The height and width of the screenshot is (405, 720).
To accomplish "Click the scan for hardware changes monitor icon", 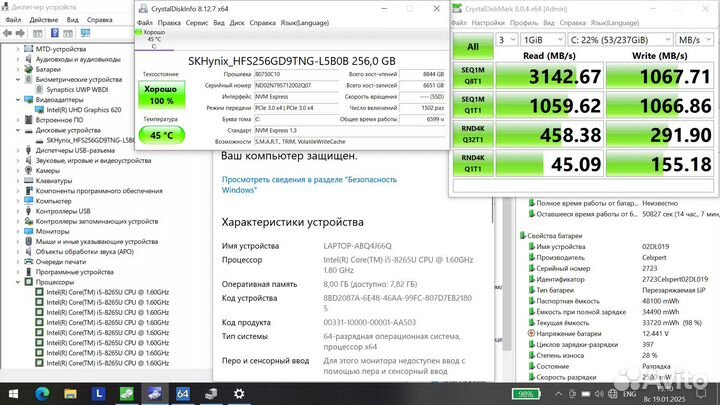I will tap(85, 33).
